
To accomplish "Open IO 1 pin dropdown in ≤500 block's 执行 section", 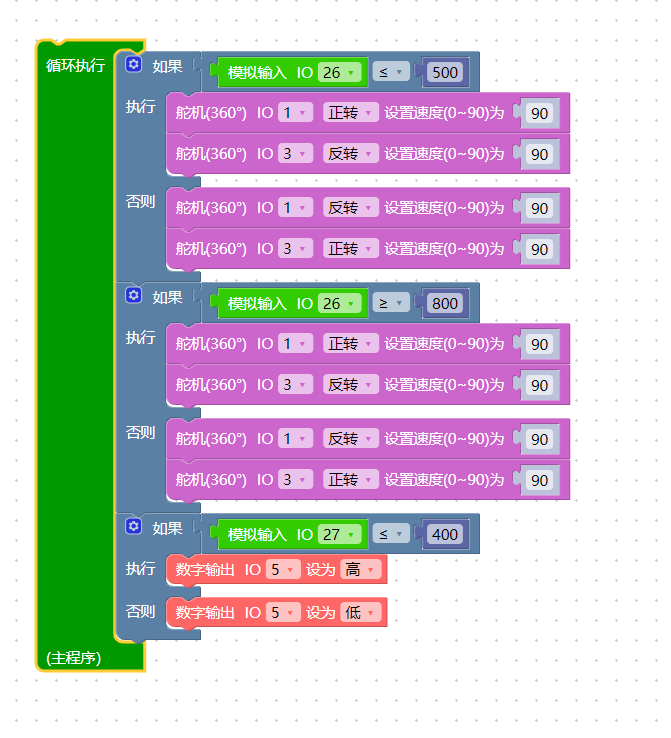I will click(296, 113).
